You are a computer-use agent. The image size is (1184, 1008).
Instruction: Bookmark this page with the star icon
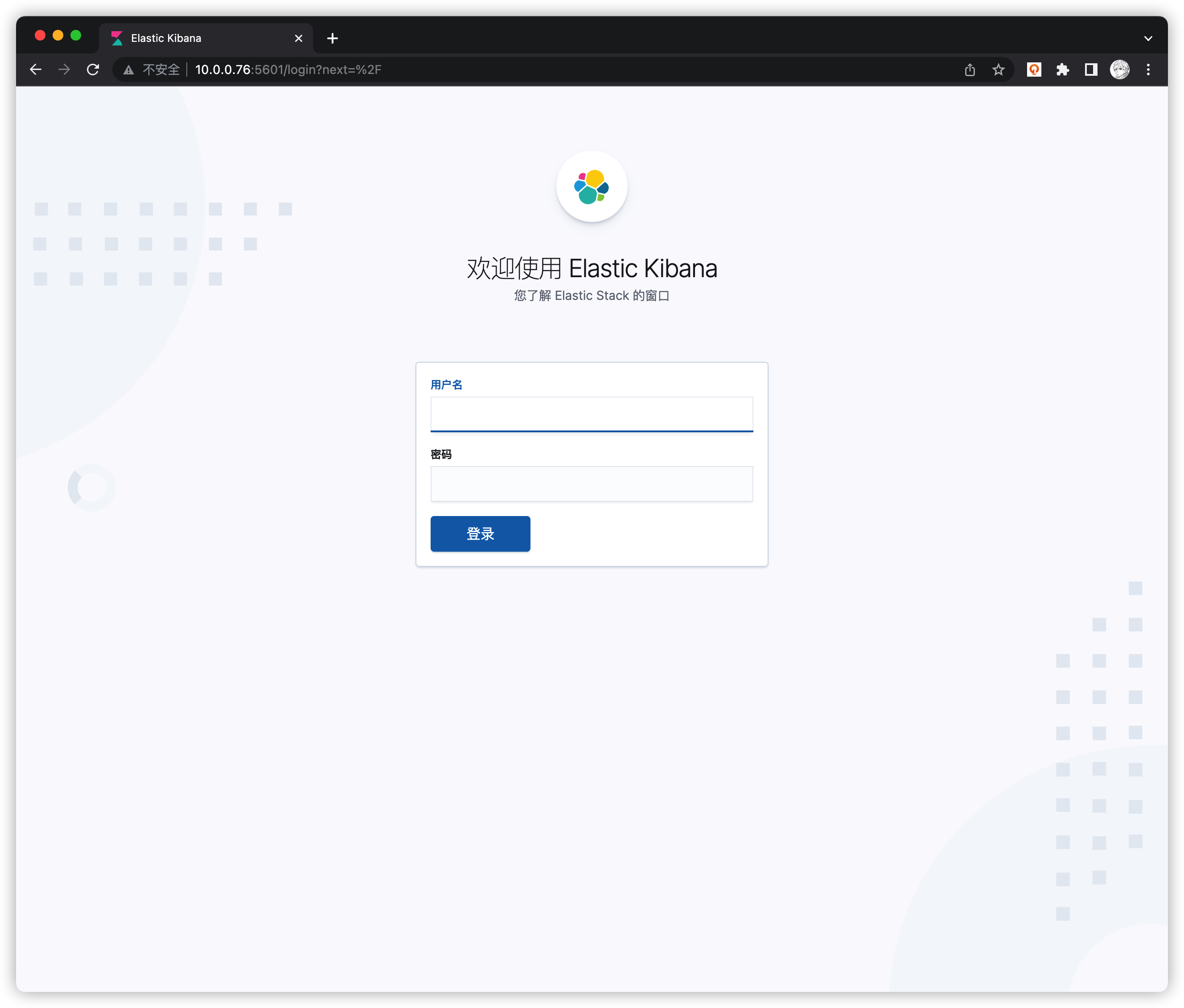998,70
